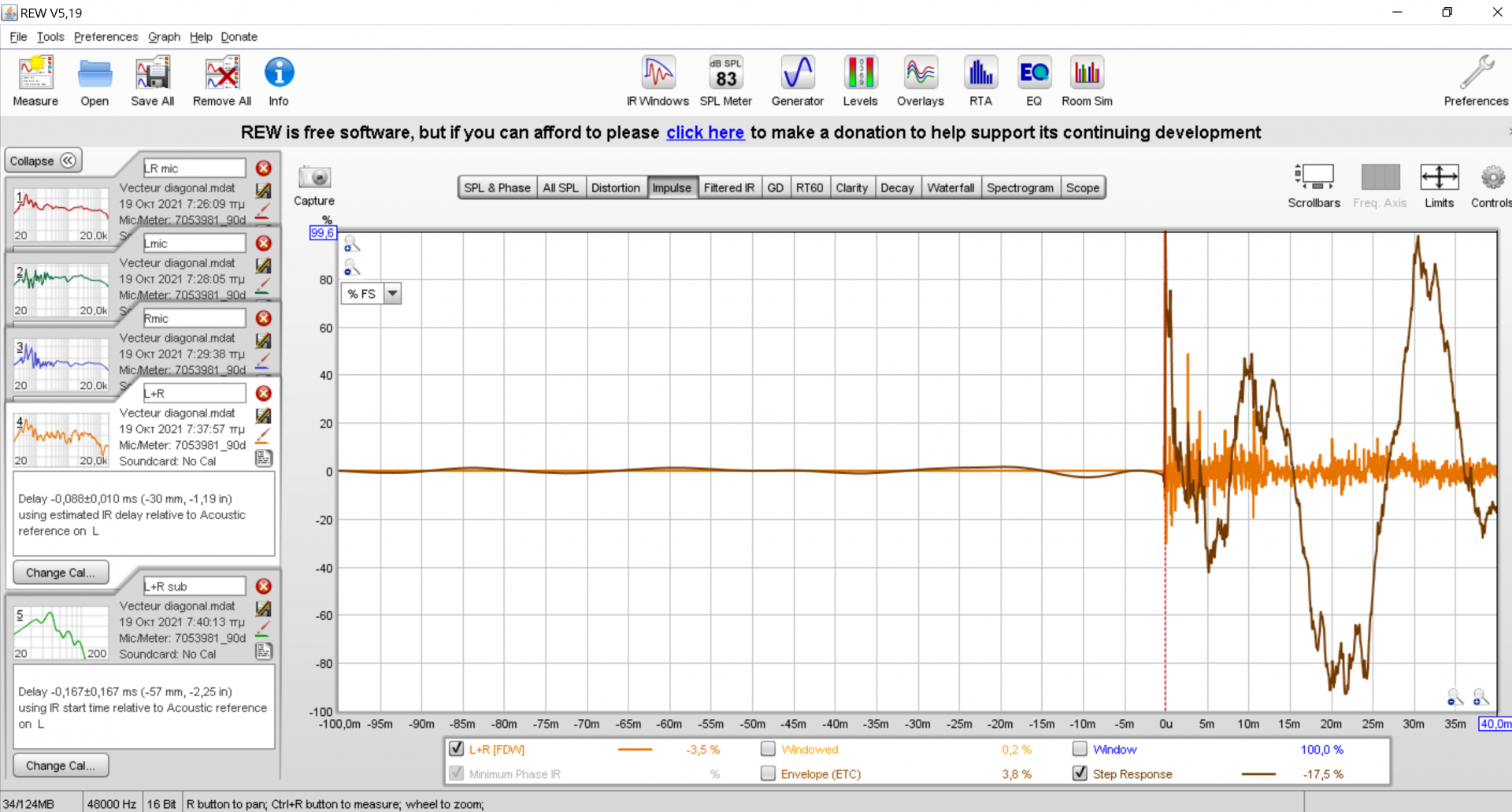
Task: Open the Room Sim tool
Action: click(x=1087, y=80)
